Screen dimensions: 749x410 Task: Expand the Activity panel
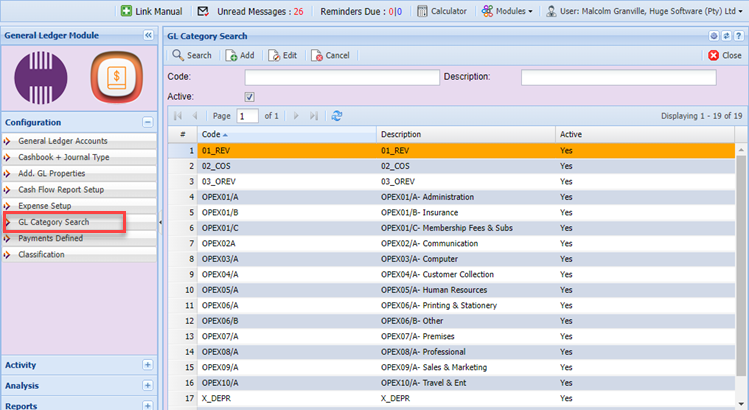pyautogui.click(x=147, y=365)
